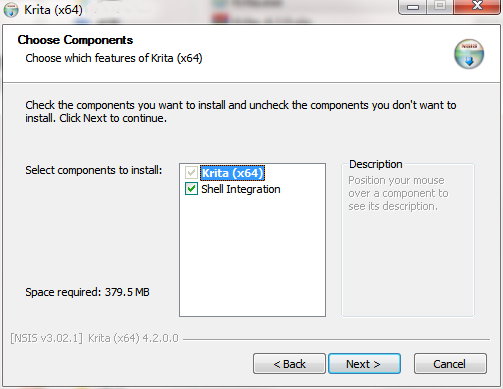Click the Description box hint text
This screenshot has height=389, width=503.
click(398, 193)
